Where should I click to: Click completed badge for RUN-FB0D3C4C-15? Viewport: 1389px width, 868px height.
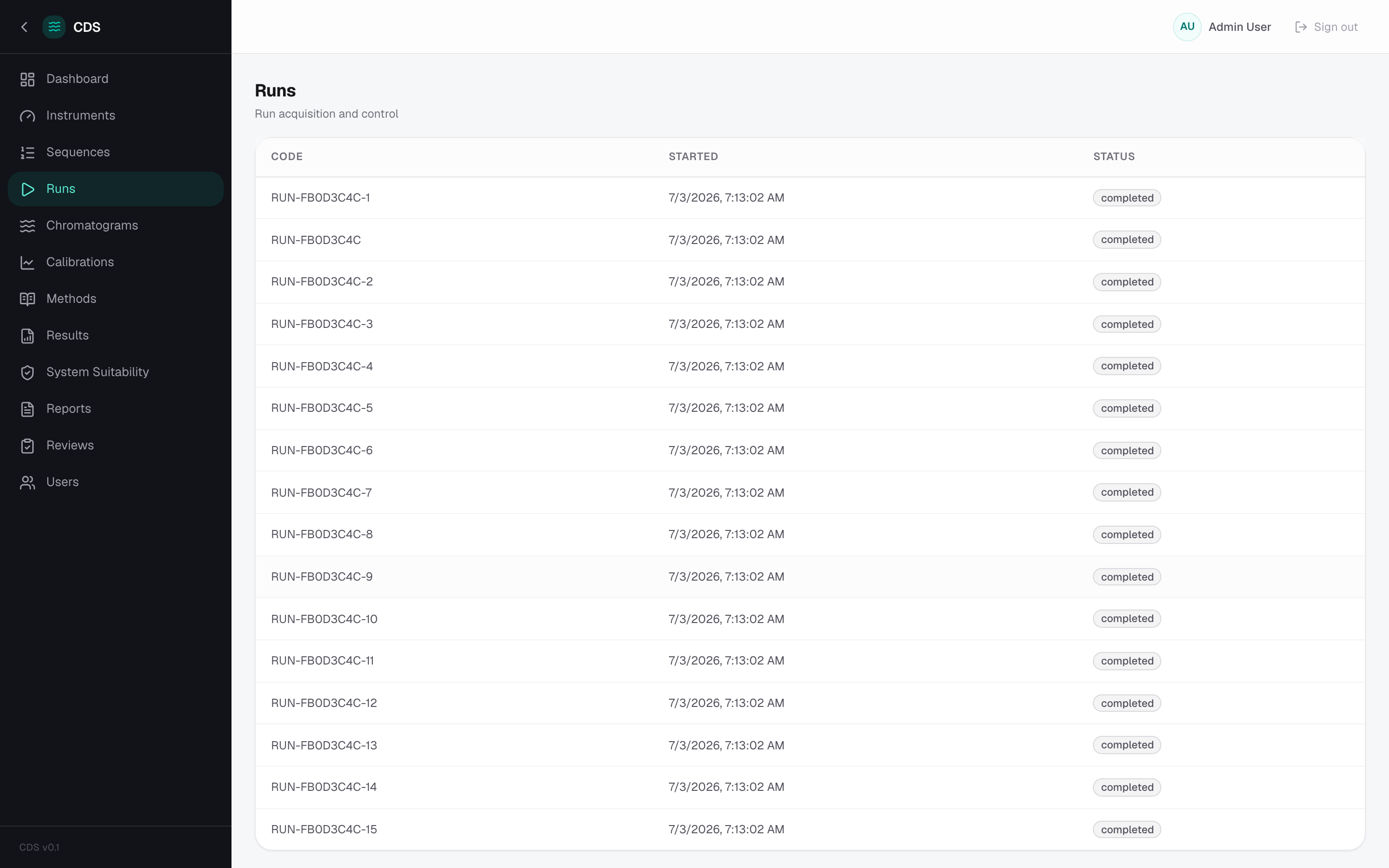click(x=1127, y=829)
